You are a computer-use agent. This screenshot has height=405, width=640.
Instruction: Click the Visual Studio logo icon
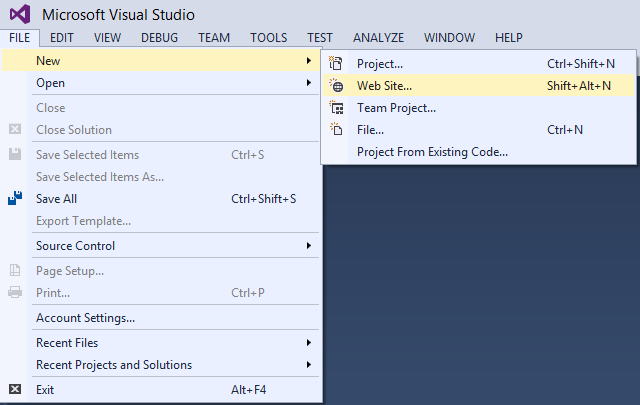click(x=20, y=14)
